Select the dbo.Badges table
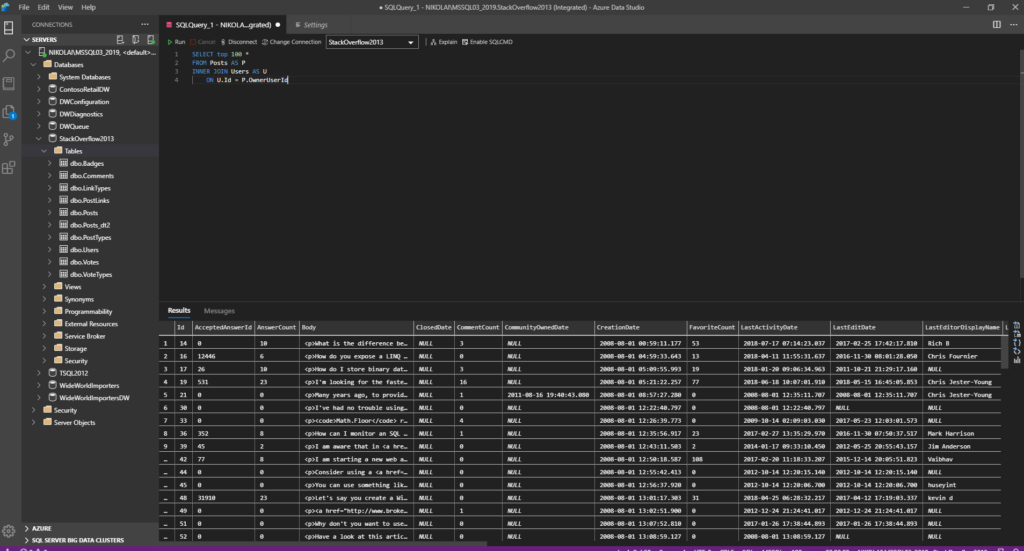Image resolution: width=1024 pixels, height=551 pixels. pos(87,163)
